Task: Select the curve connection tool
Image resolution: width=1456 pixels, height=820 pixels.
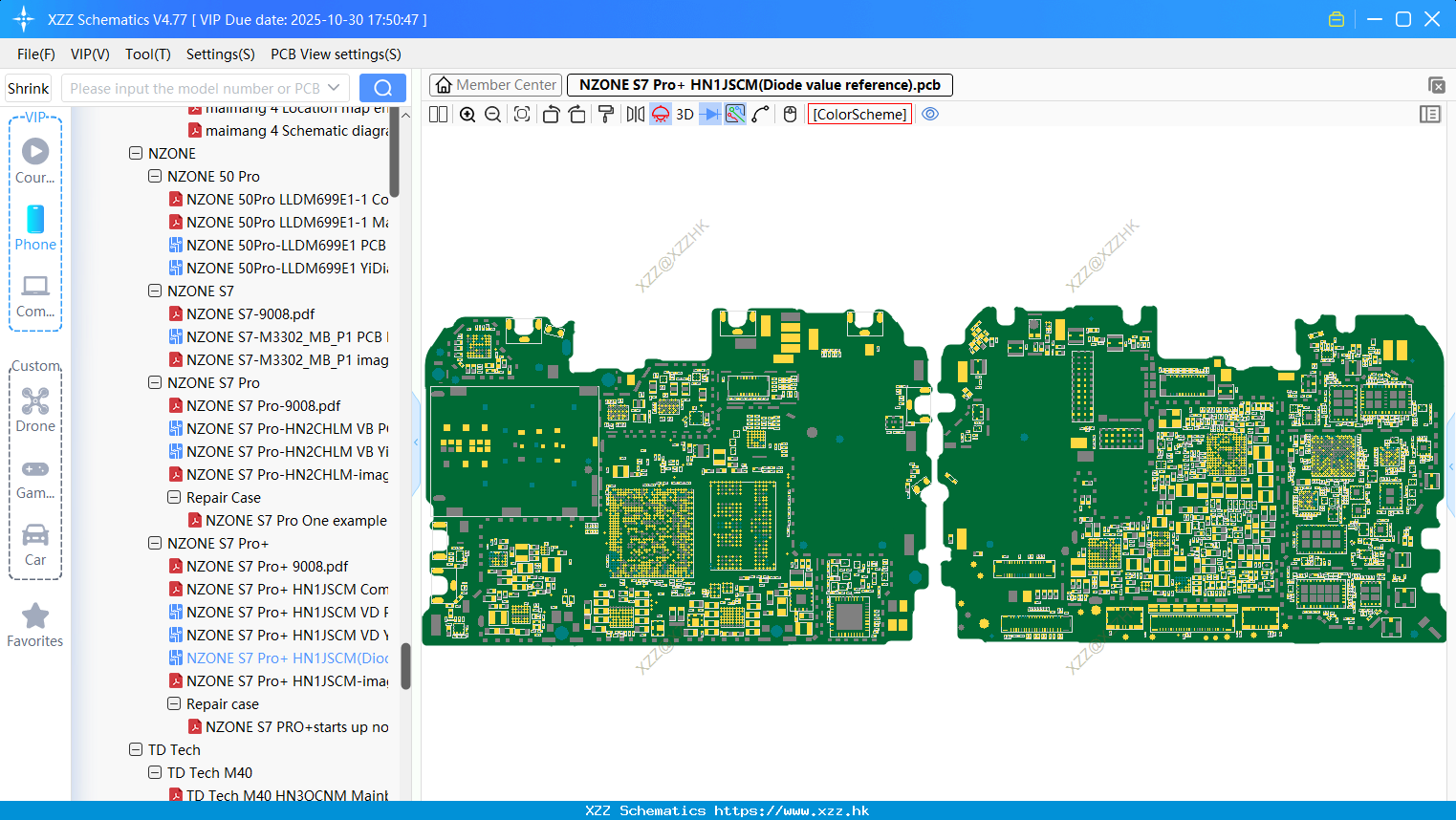Action: pyautogui.click(x=761, y=115)
